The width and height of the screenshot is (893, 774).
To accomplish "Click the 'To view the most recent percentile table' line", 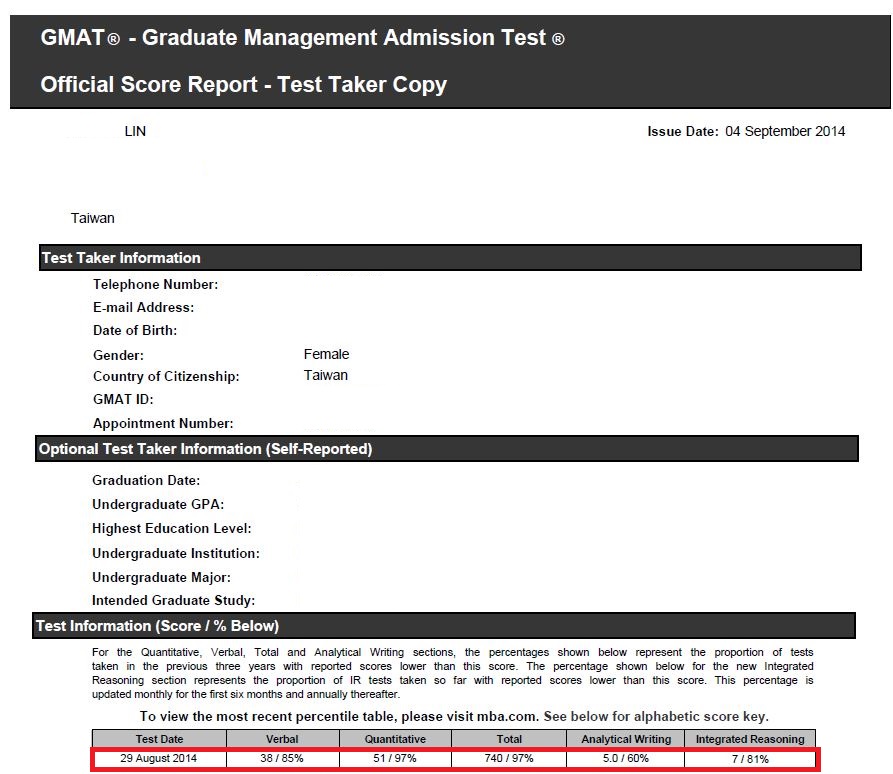I will [x=454, y=716].
